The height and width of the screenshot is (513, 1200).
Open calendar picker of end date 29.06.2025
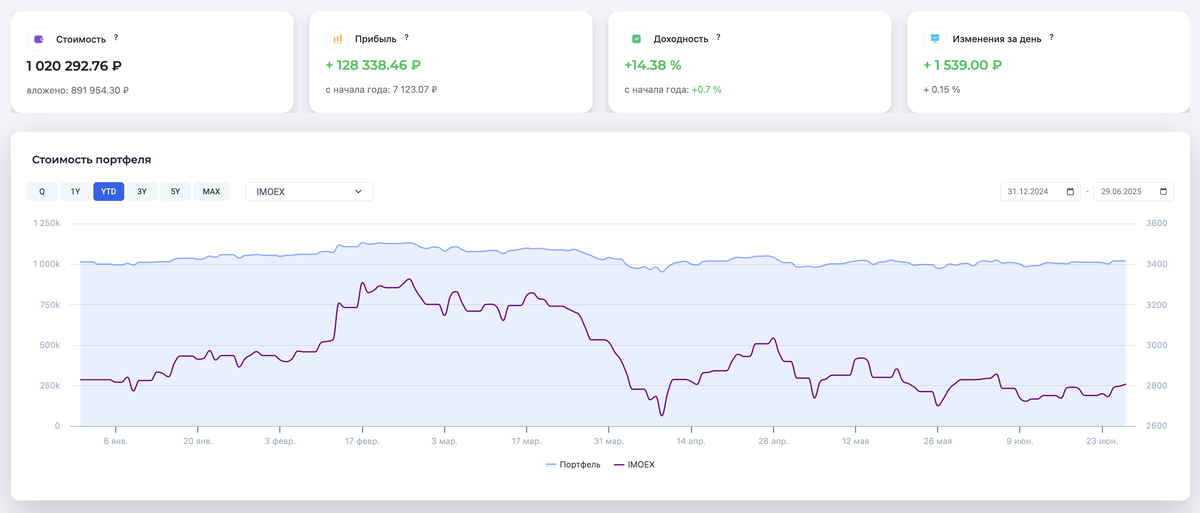coord(1164,192)
